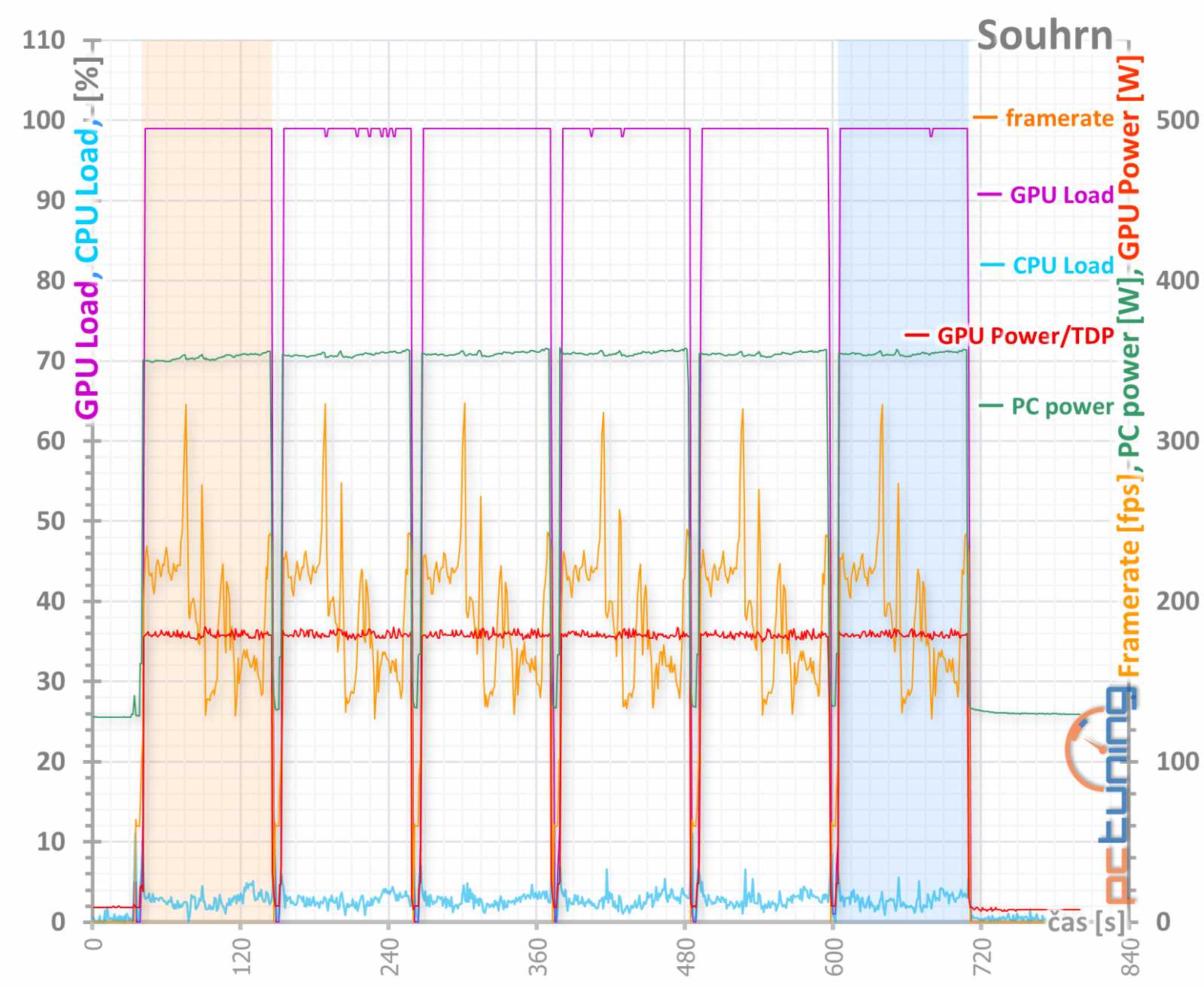The height and width of the screenshot is (988, 1204).
Task: Click the left axis value 110
Action: pos(44,39)
